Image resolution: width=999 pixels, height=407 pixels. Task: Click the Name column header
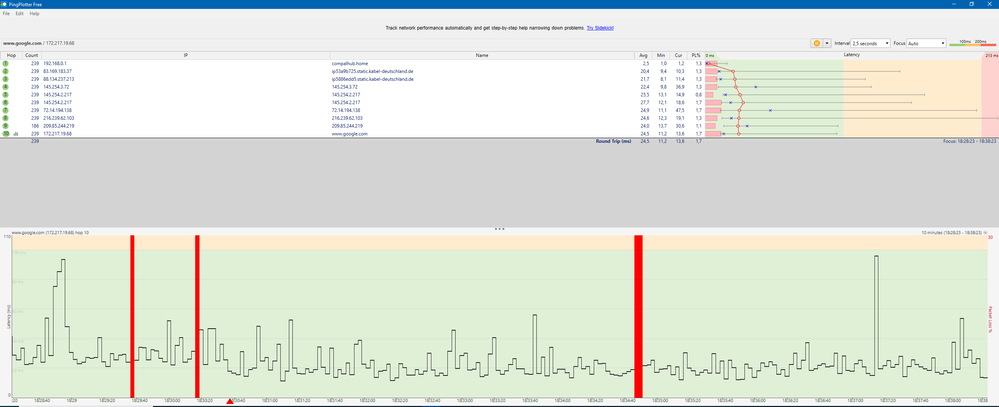point(482,55)
